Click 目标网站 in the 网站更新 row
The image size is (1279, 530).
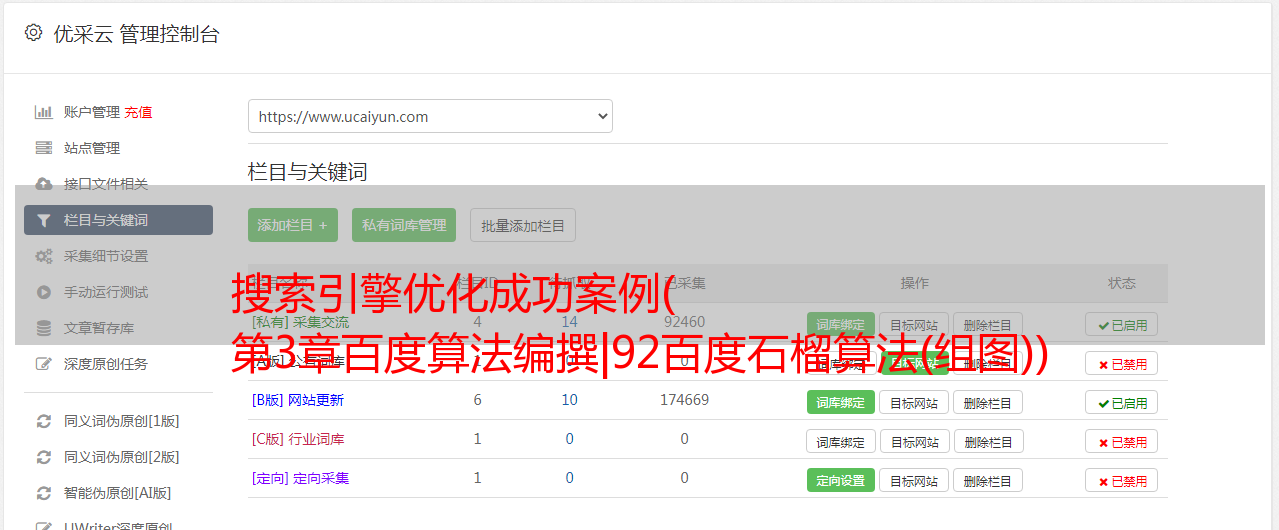[914, 403]
